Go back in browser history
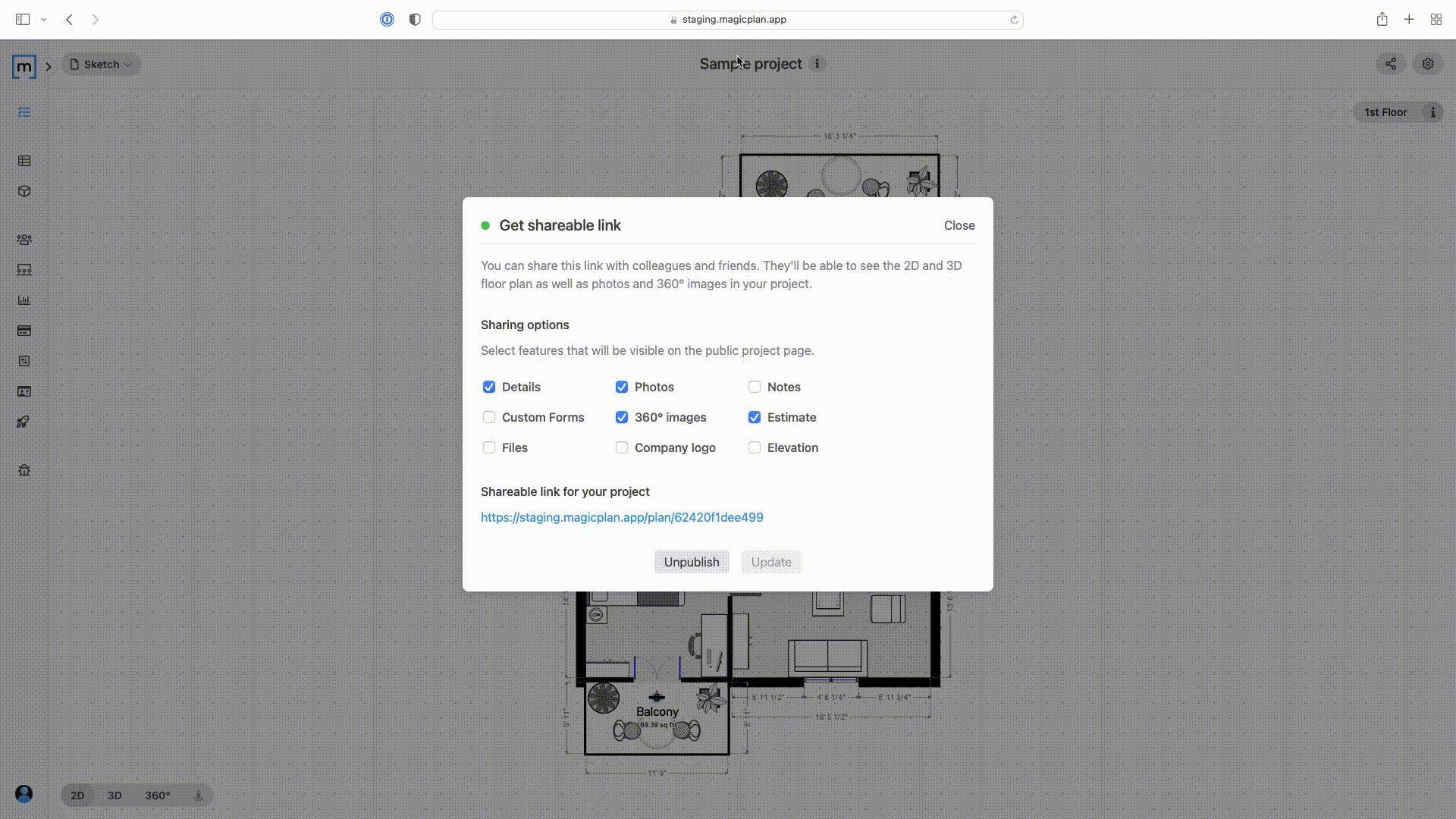 (x=69, y=20)
